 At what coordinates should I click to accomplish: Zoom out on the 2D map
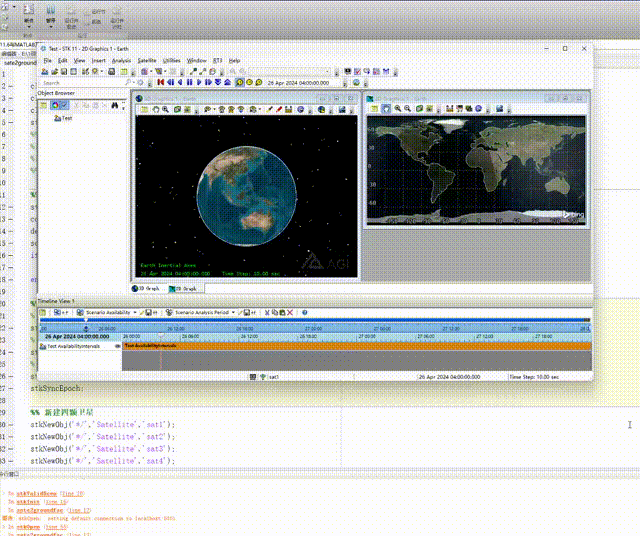click(407, 109)
